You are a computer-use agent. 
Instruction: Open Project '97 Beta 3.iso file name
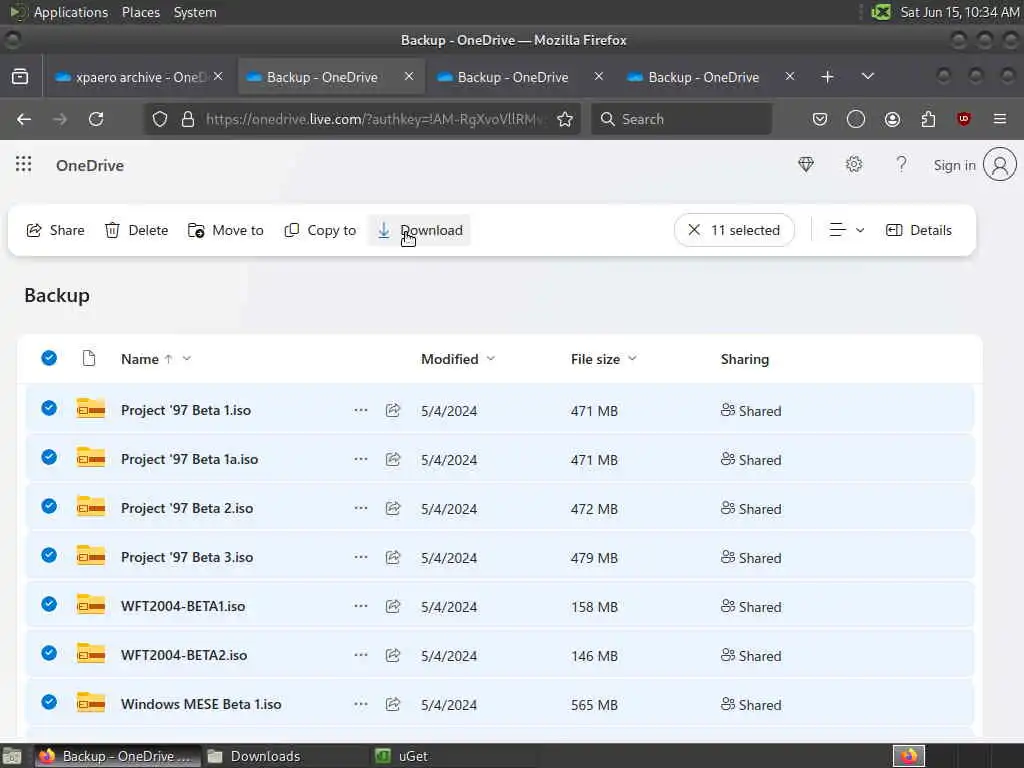coord(187,557)
